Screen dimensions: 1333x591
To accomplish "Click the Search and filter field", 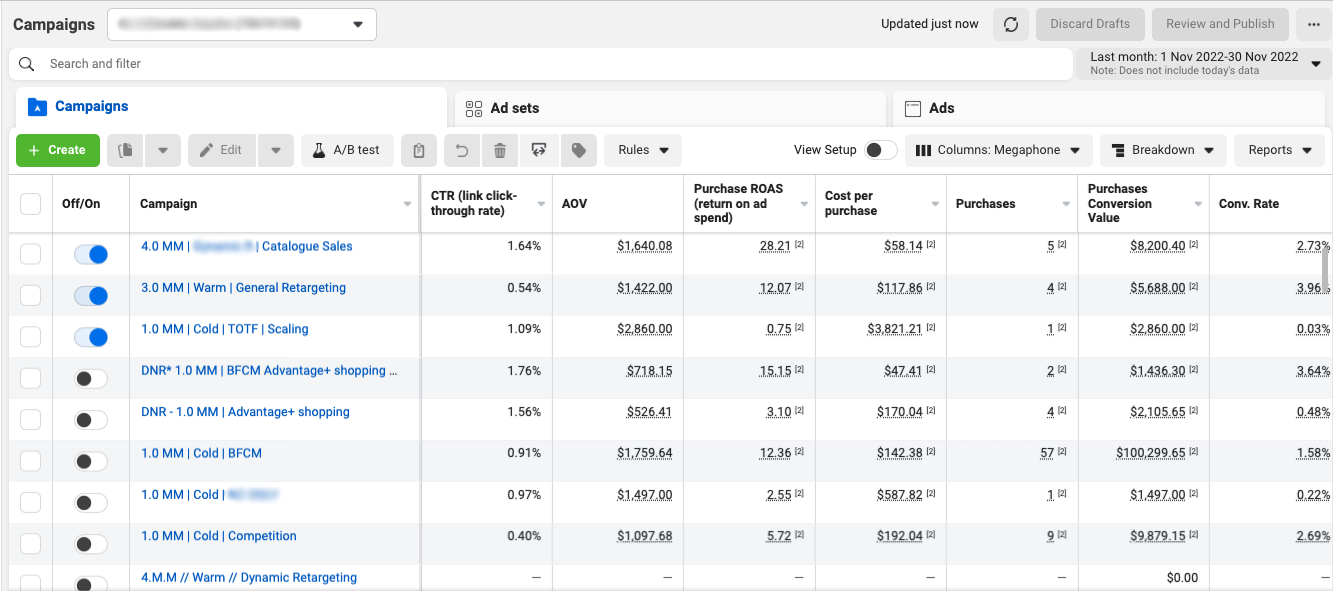I will (540, 64).
